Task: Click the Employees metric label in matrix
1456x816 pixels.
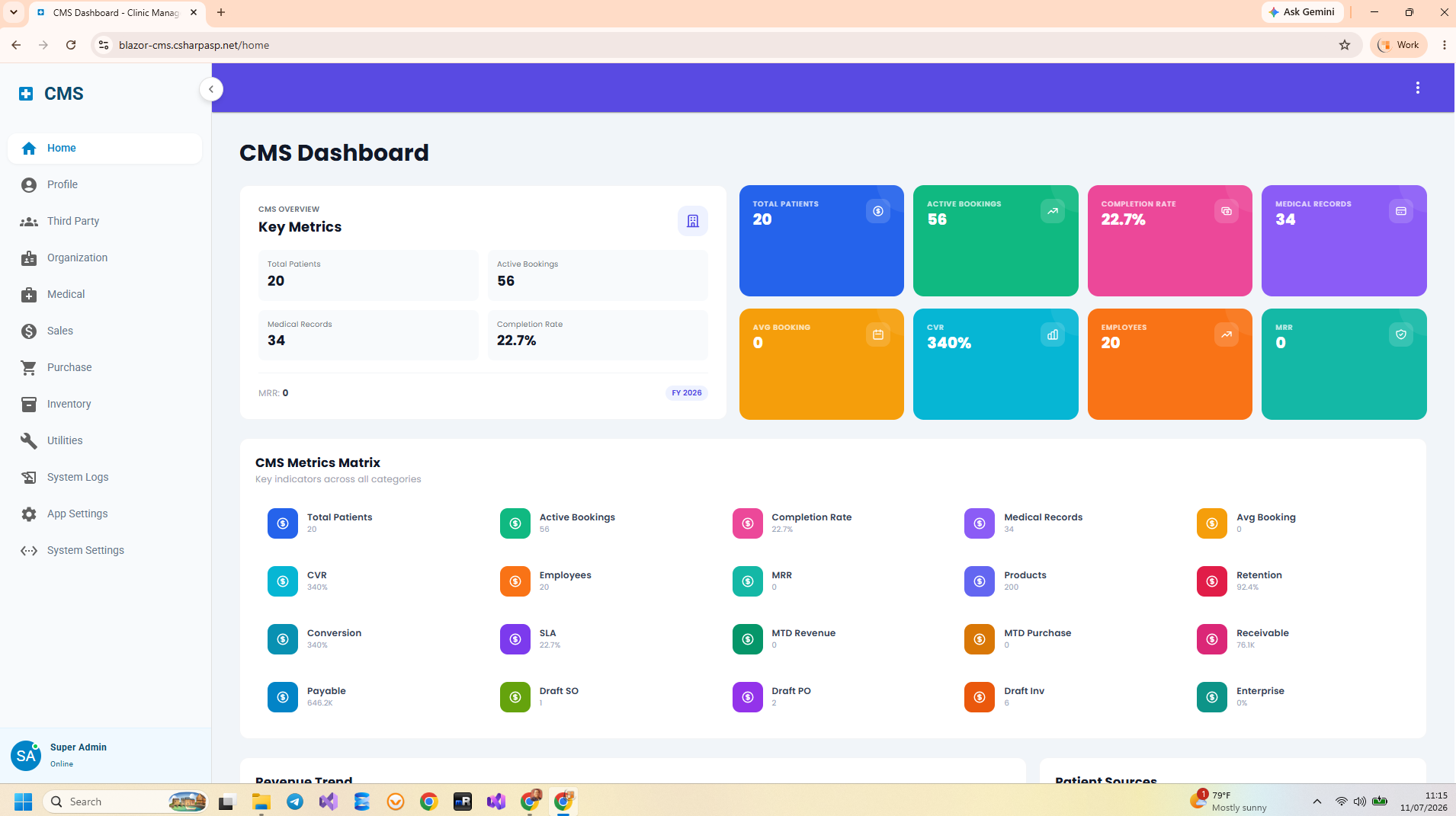Action: click(565, 575)
